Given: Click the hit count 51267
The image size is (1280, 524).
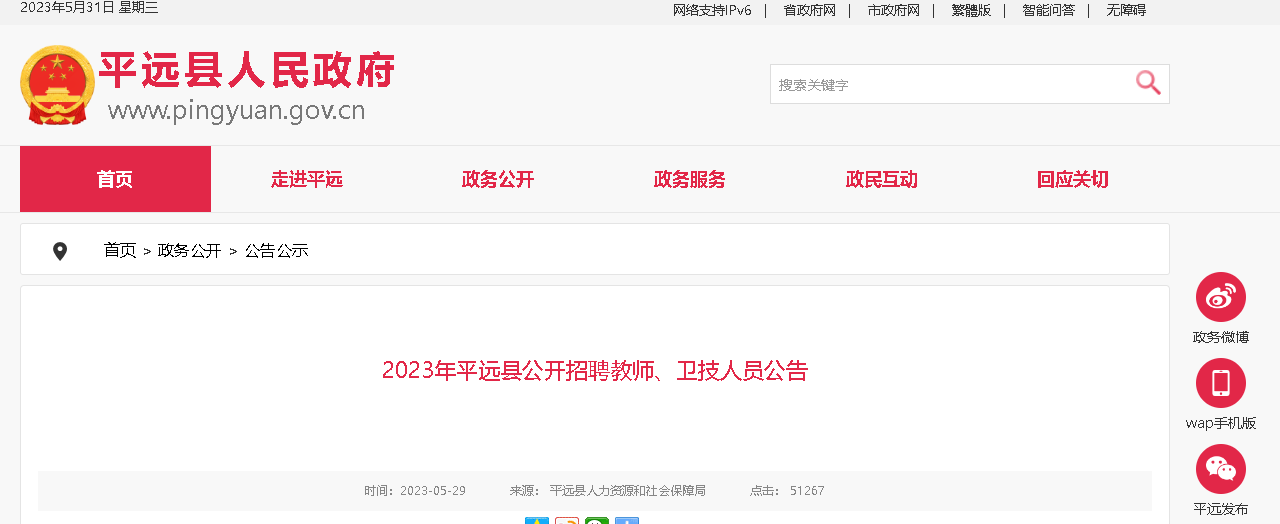Looking at the screenshot, I should (807, 491).
